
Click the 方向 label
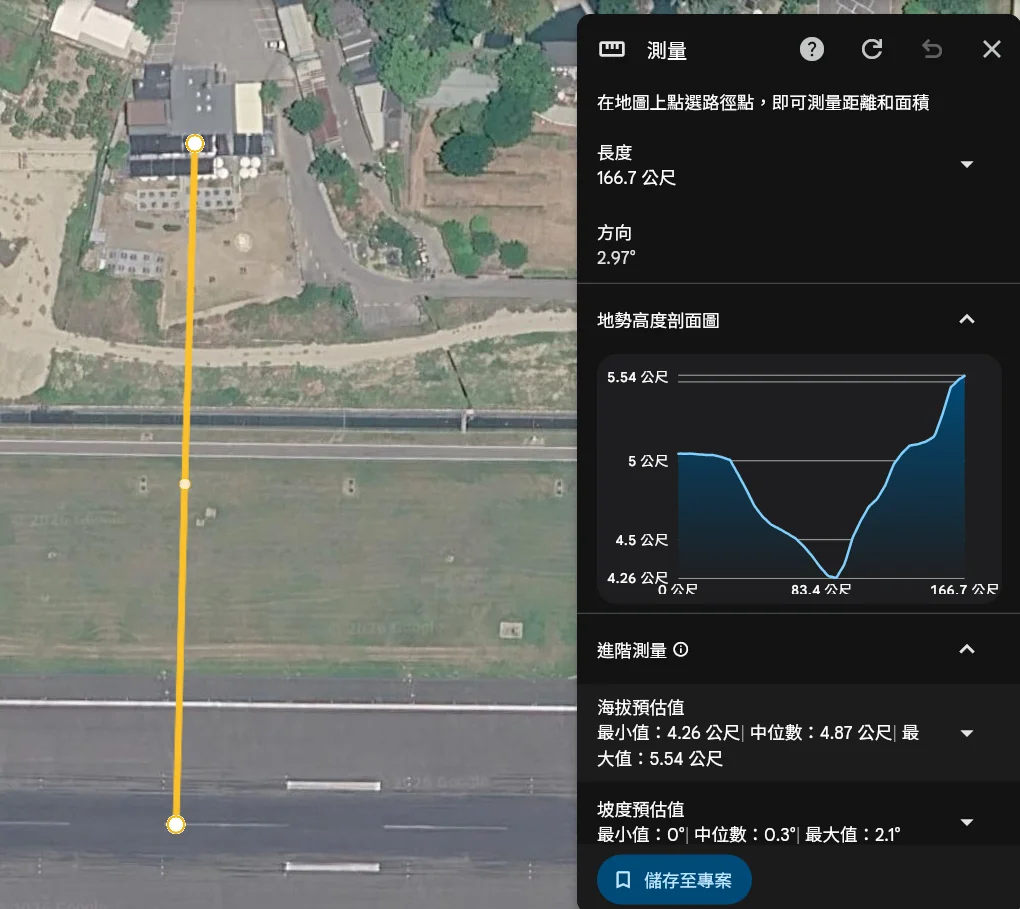(x=615, y=233)
